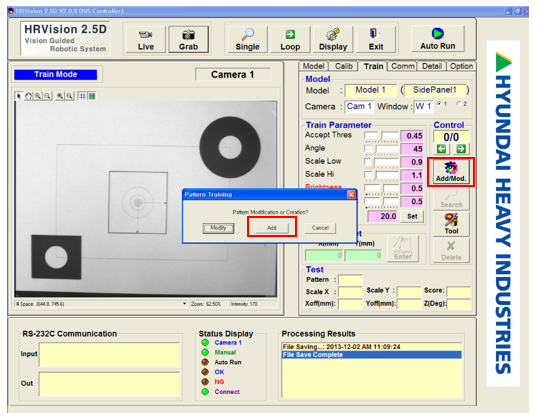The height and width of the screenshot is (419, 538).
Task: Close the Pattern Training dialog
Action: [351, 195]
